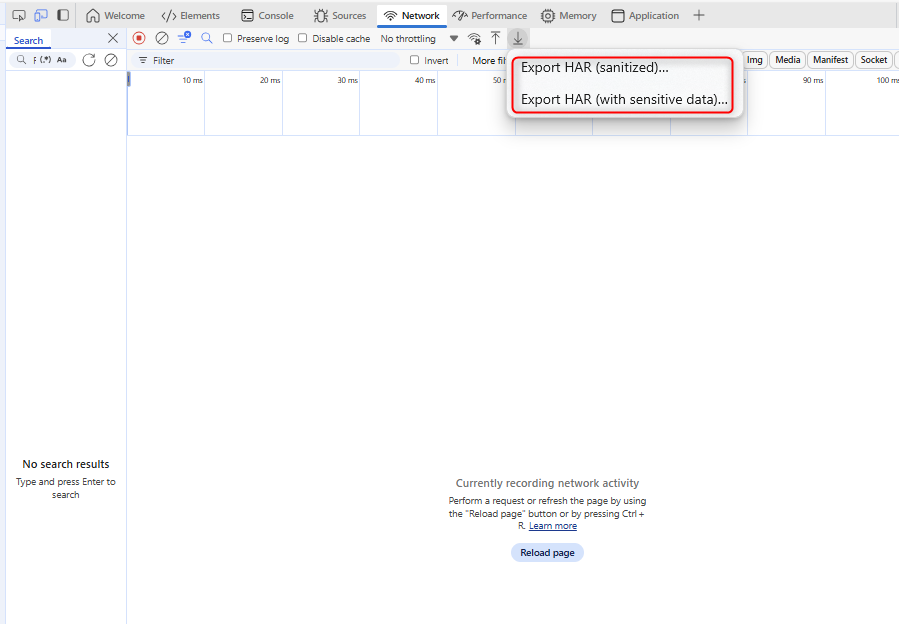Open the Learn more link
The width and height of the screenshot is (899, 624).
[552, 525]
